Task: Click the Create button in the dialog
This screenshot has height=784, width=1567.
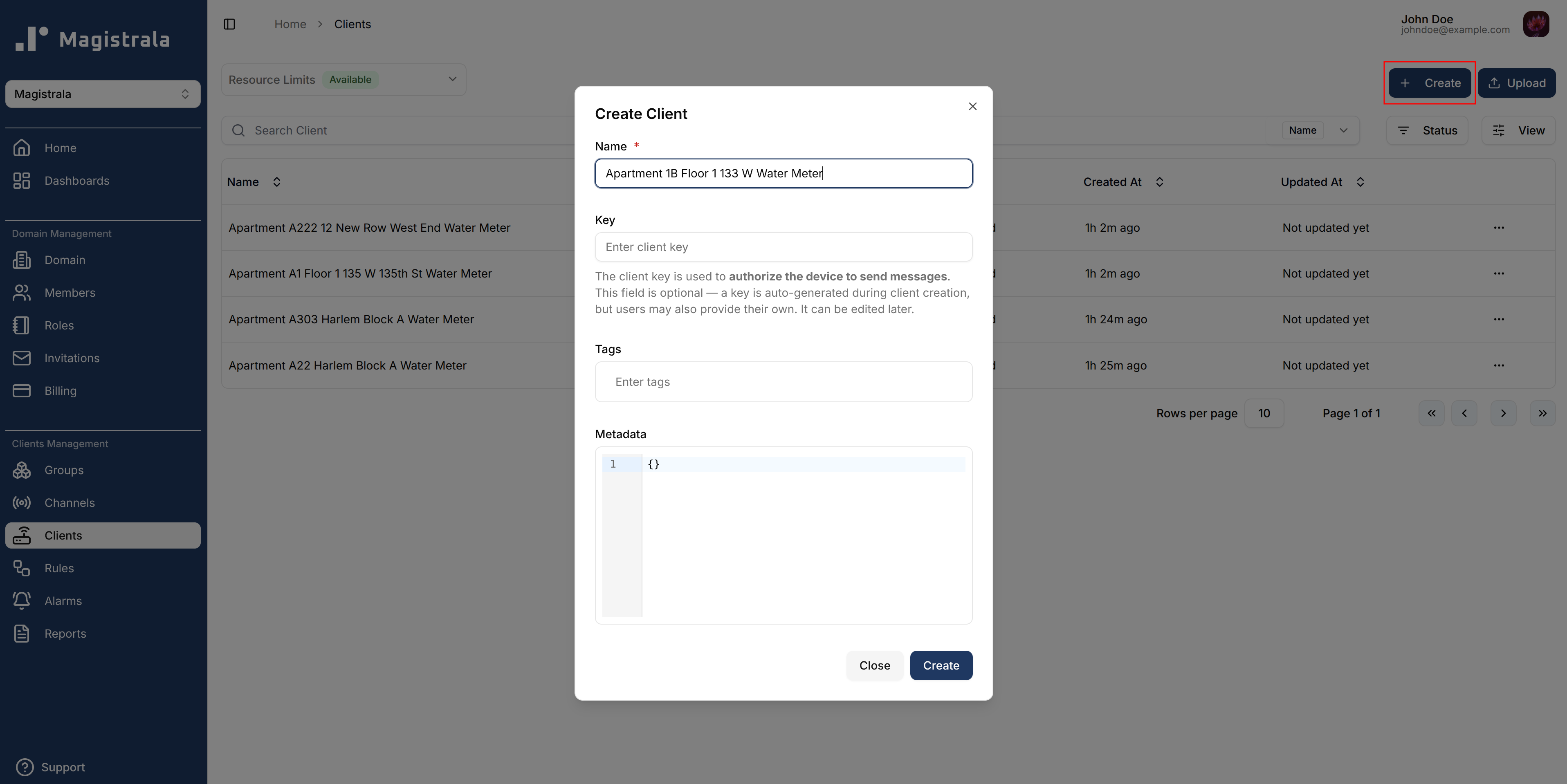Action: pos(941,665)
